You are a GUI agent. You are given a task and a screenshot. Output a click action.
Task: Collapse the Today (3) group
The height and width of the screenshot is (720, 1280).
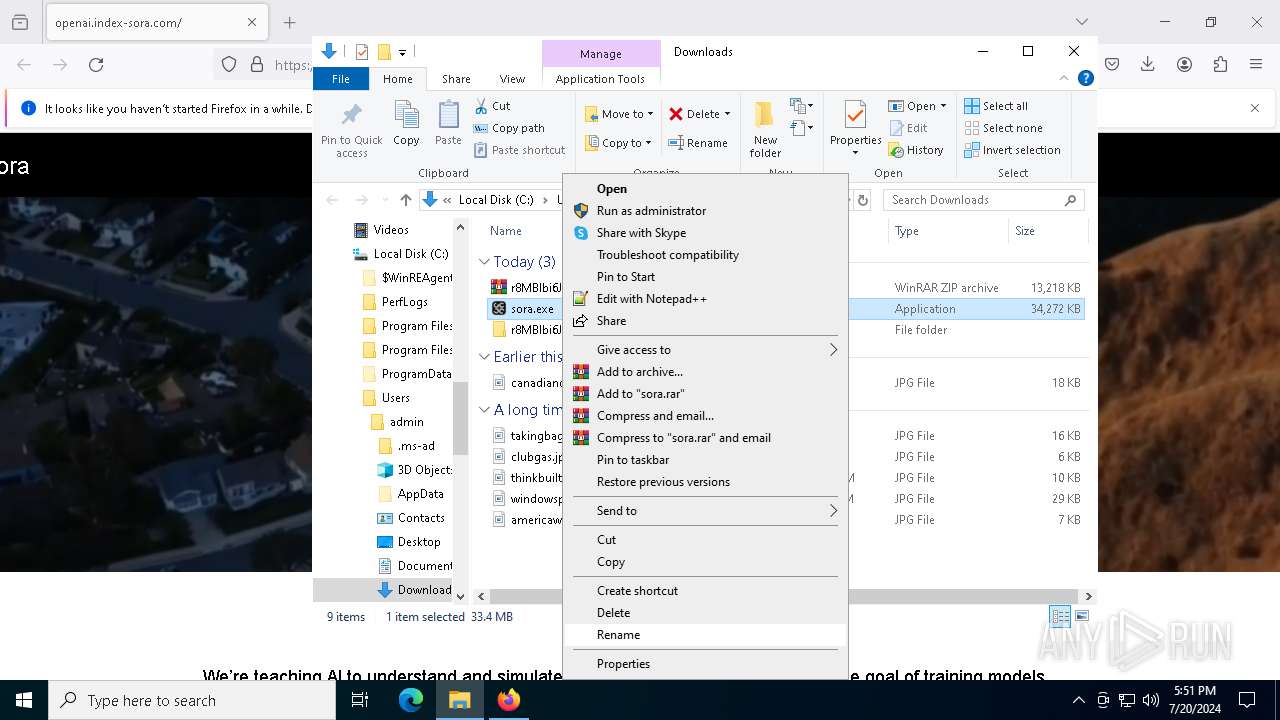click(x=484, y=262)
